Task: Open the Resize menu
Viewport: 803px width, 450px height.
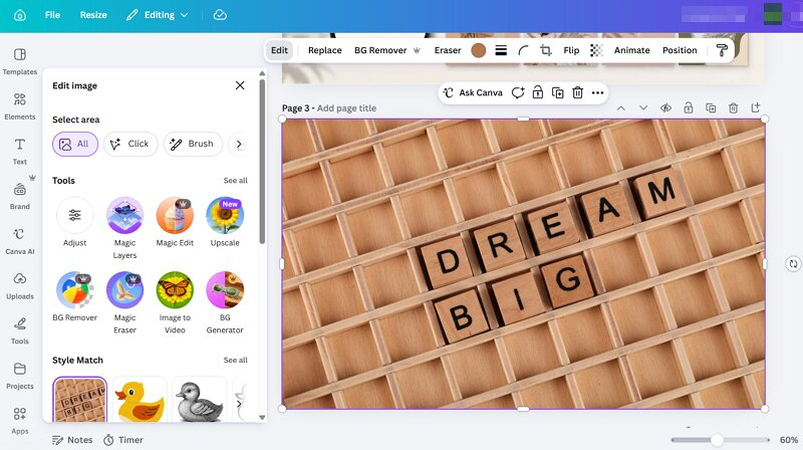Action: click(93, 15)
